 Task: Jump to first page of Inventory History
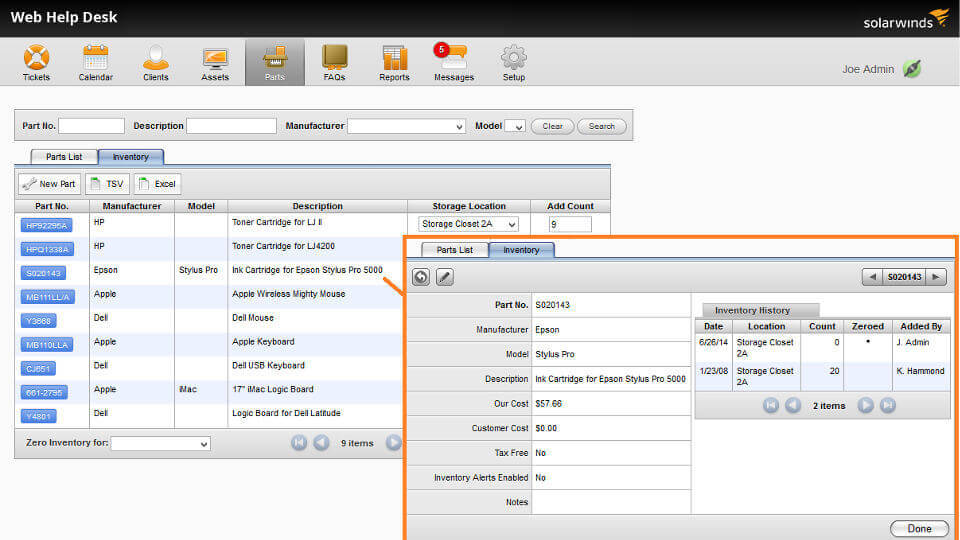[x=771, y=405]
